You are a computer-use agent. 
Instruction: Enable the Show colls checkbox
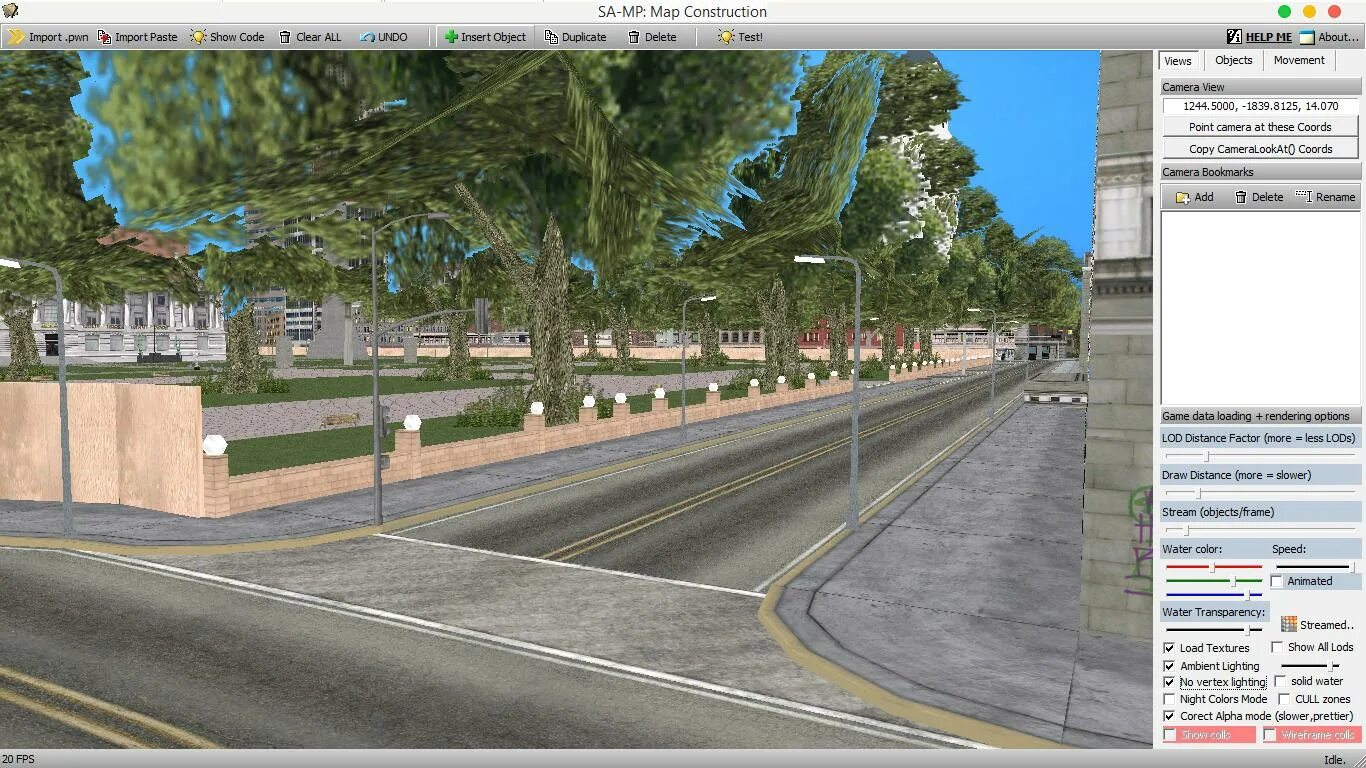pos(1170,735)
